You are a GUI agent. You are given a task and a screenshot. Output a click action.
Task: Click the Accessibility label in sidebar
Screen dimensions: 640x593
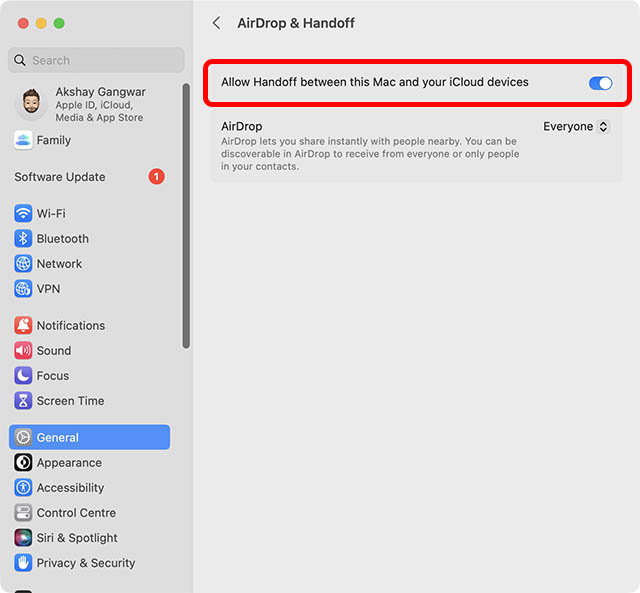[70, 488]
